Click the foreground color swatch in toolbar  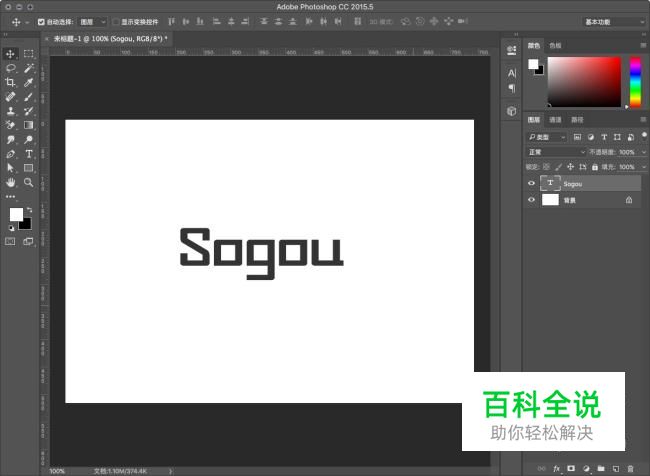[x=16, y=215]
